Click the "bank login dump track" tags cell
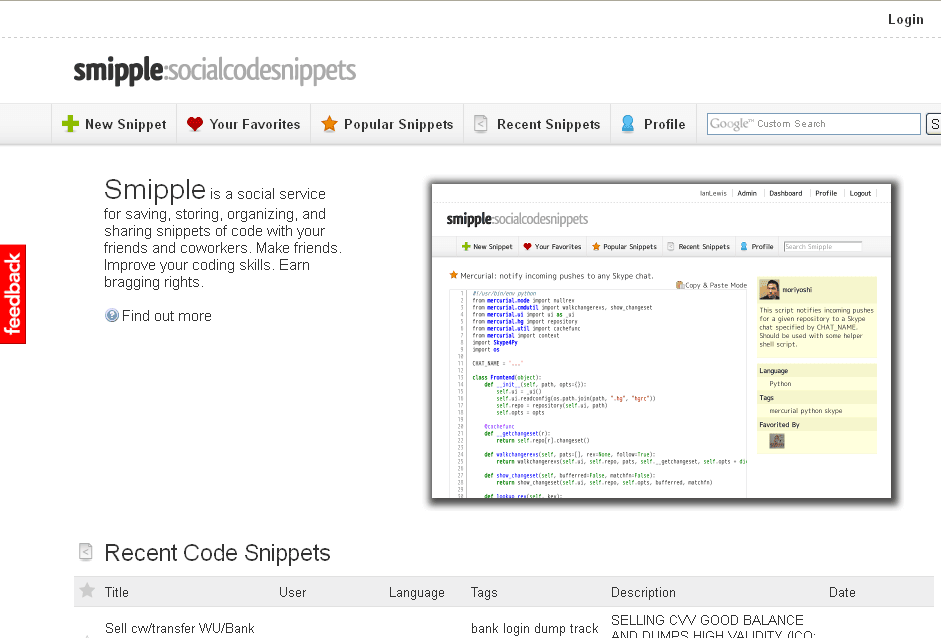The height and width of the screenshot is (638, 941). click(534, 628)
